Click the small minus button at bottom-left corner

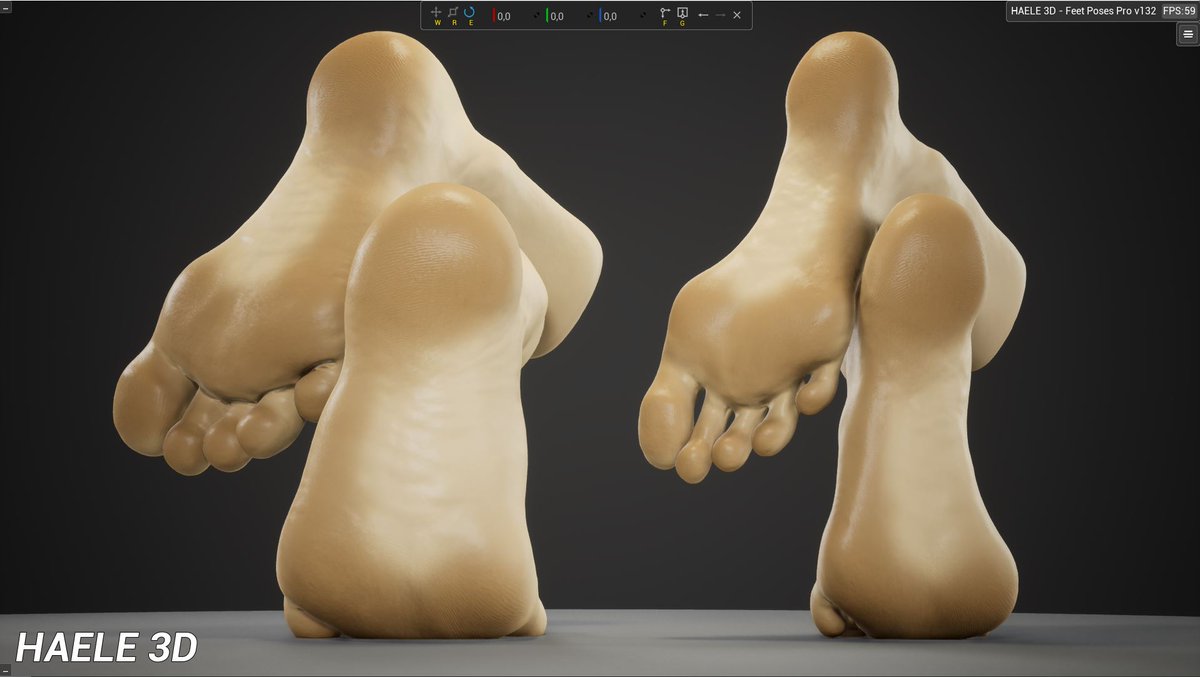4,668
